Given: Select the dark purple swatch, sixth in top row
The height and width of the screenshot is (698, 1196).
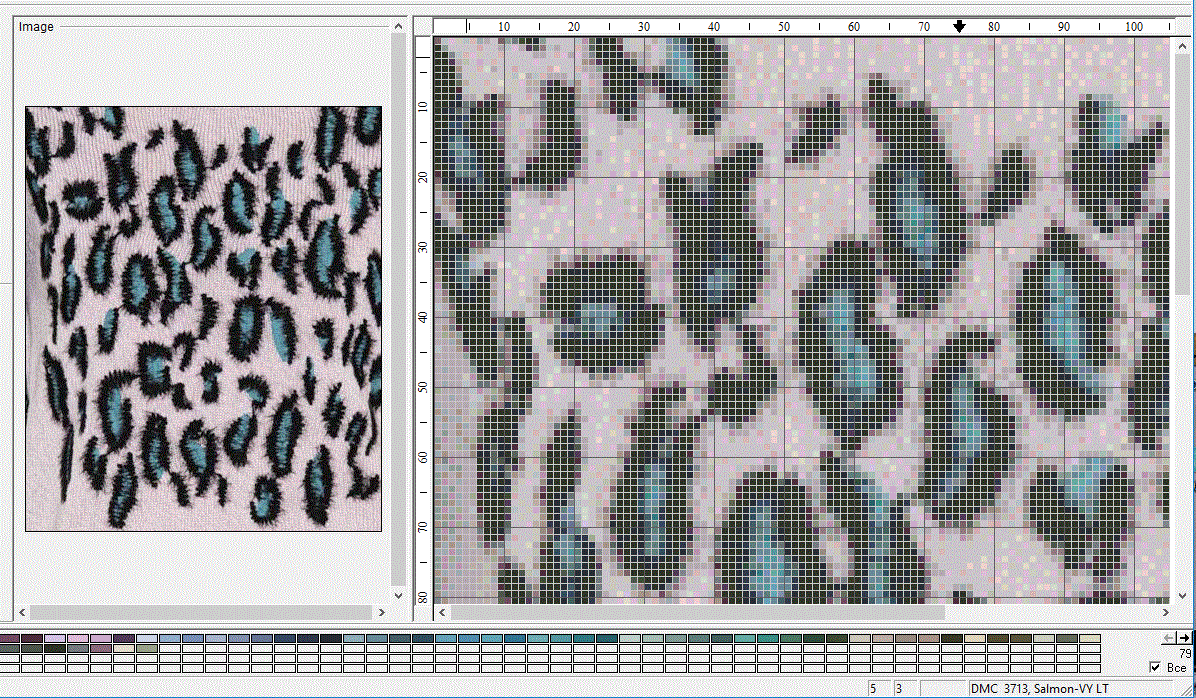Looking at the screenshot, I should click(x=124, y=638).
